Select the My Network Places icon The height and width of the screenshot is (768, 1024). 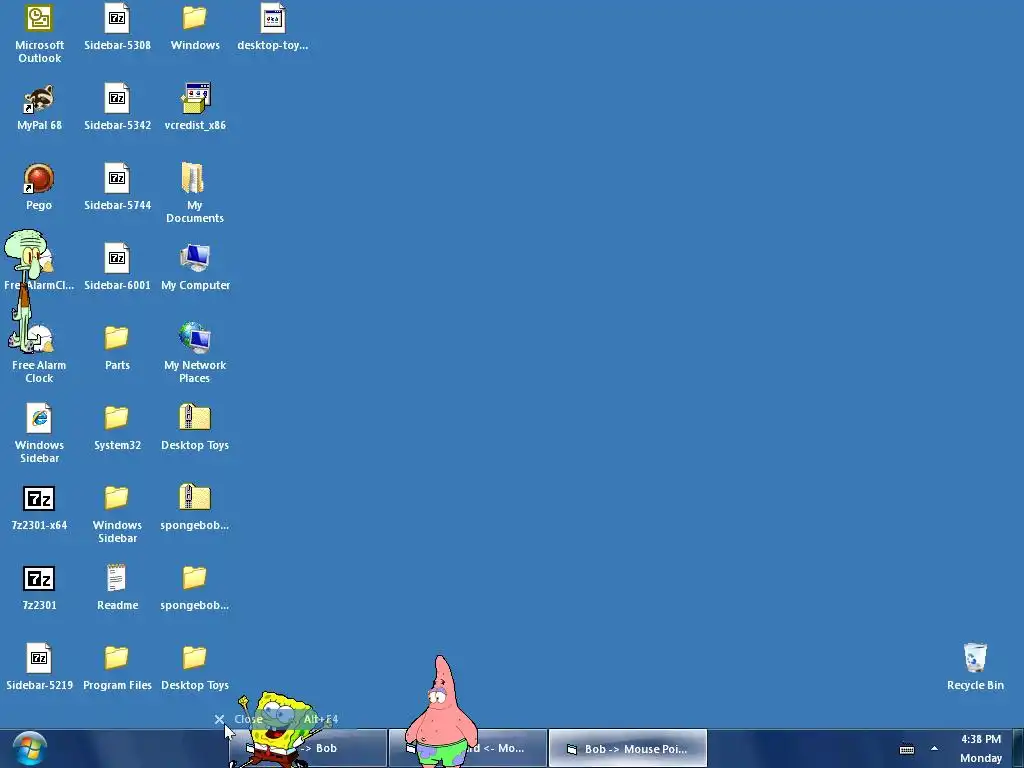point(195,338)
